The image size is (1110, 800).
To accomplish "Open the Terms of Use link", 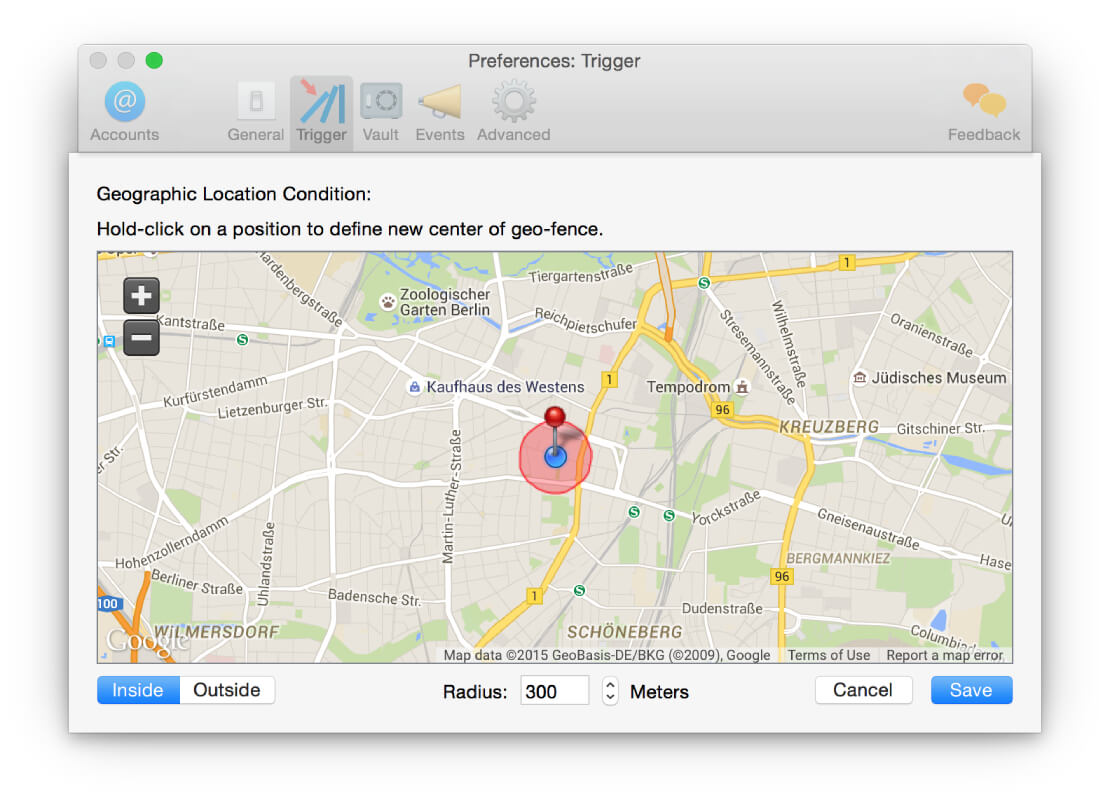I will [x=828, y=656].
